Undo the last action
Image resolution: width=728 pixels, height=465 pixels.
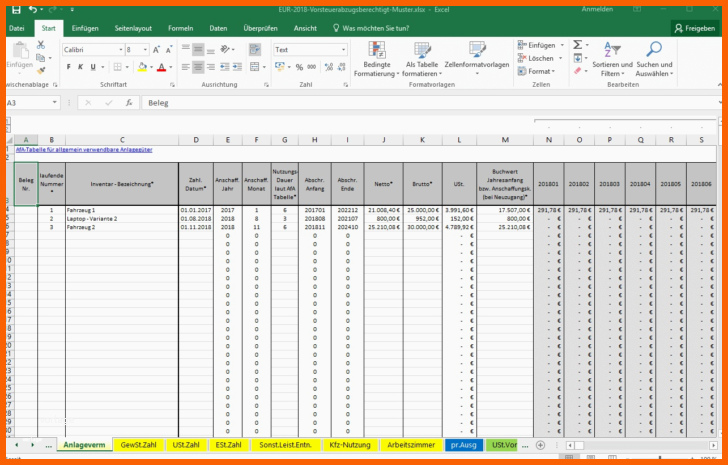coord(33,9)
